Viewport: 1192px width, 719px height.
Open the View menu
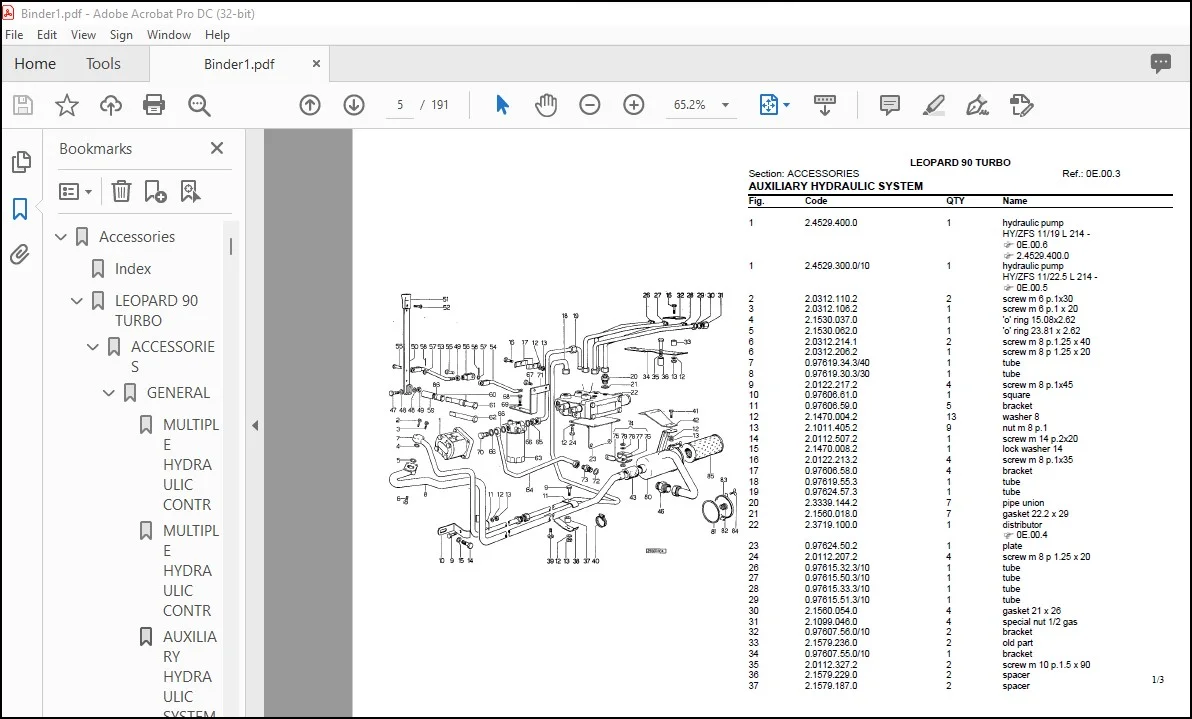(84, 35)
